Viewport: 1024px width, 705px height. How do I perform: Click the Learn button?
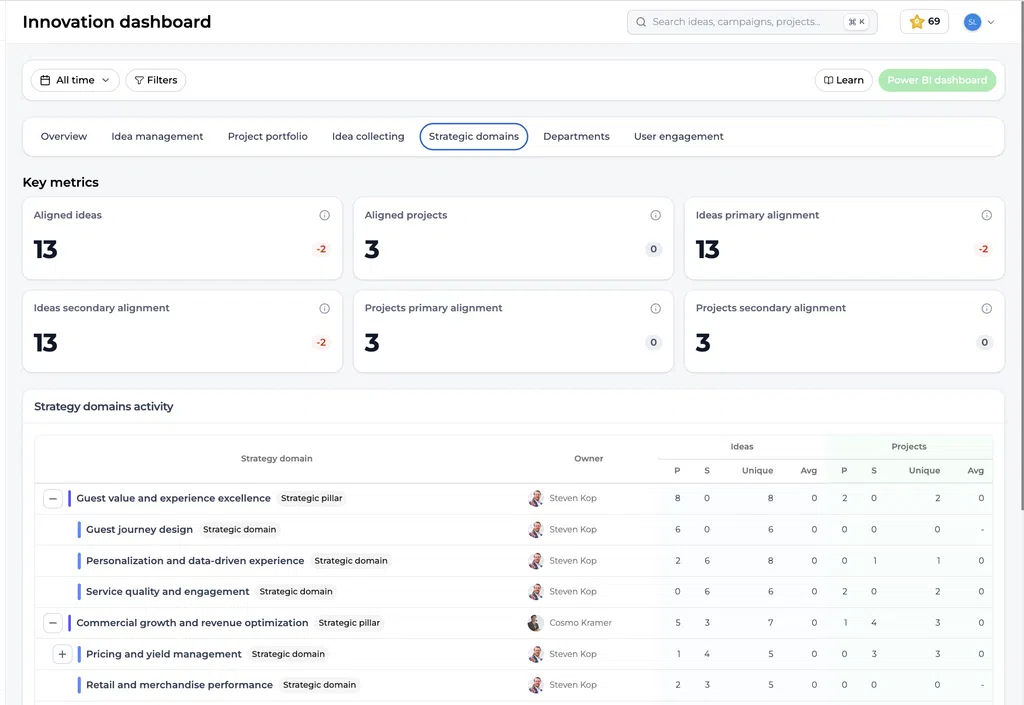click(x=844, y=80)
